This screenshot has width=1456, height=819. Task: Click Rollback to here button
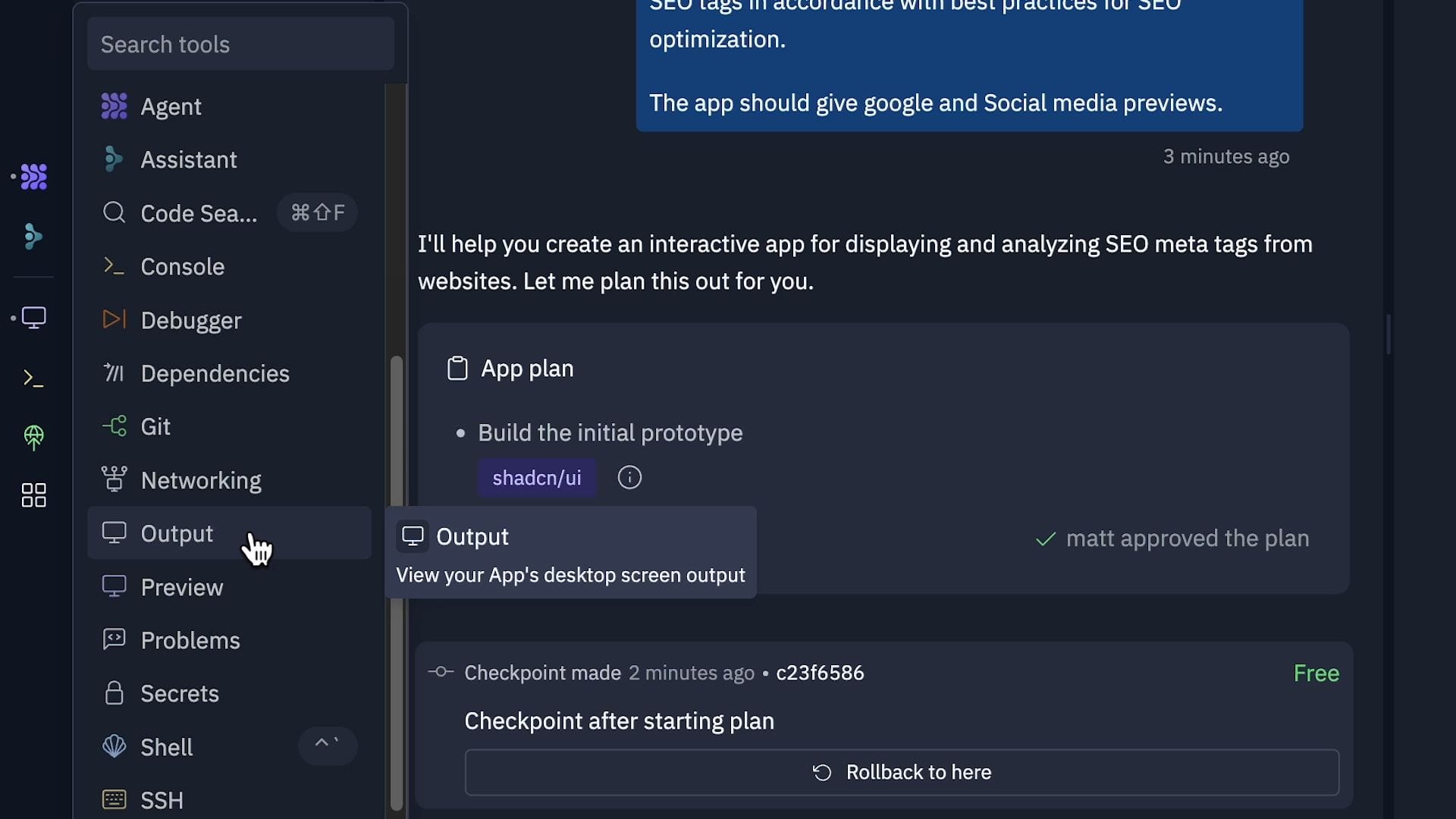pos(902,772)
